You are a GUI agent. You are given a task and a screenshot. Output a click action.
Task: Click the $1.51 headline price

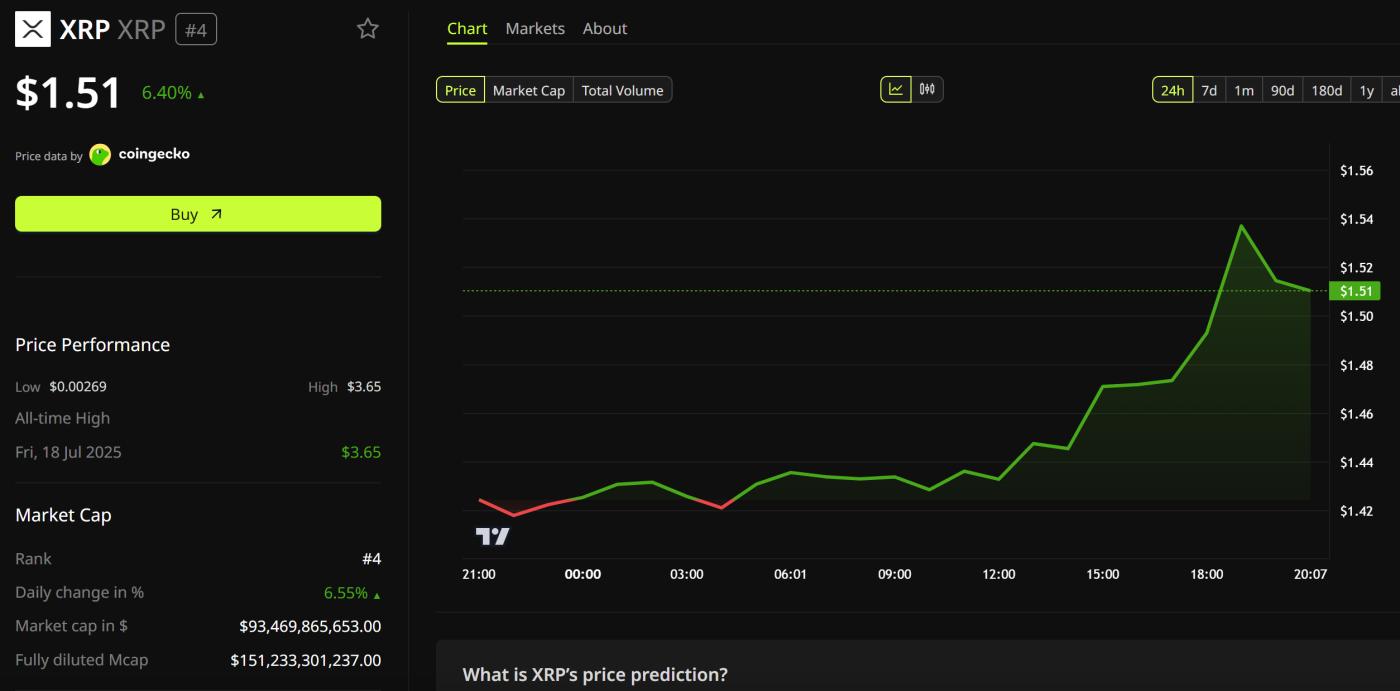(x=68, y=93)
